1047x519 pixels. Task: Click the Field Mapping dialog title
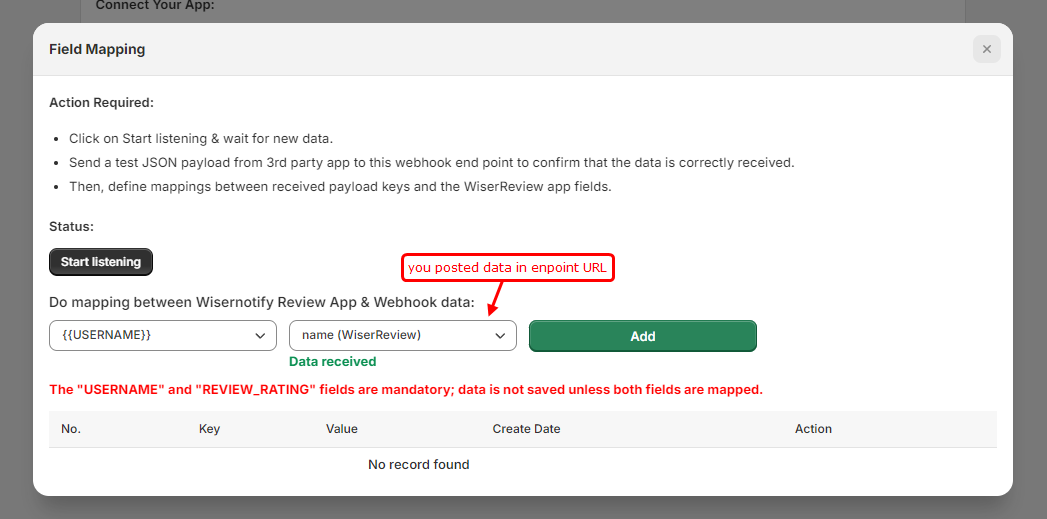97,49
